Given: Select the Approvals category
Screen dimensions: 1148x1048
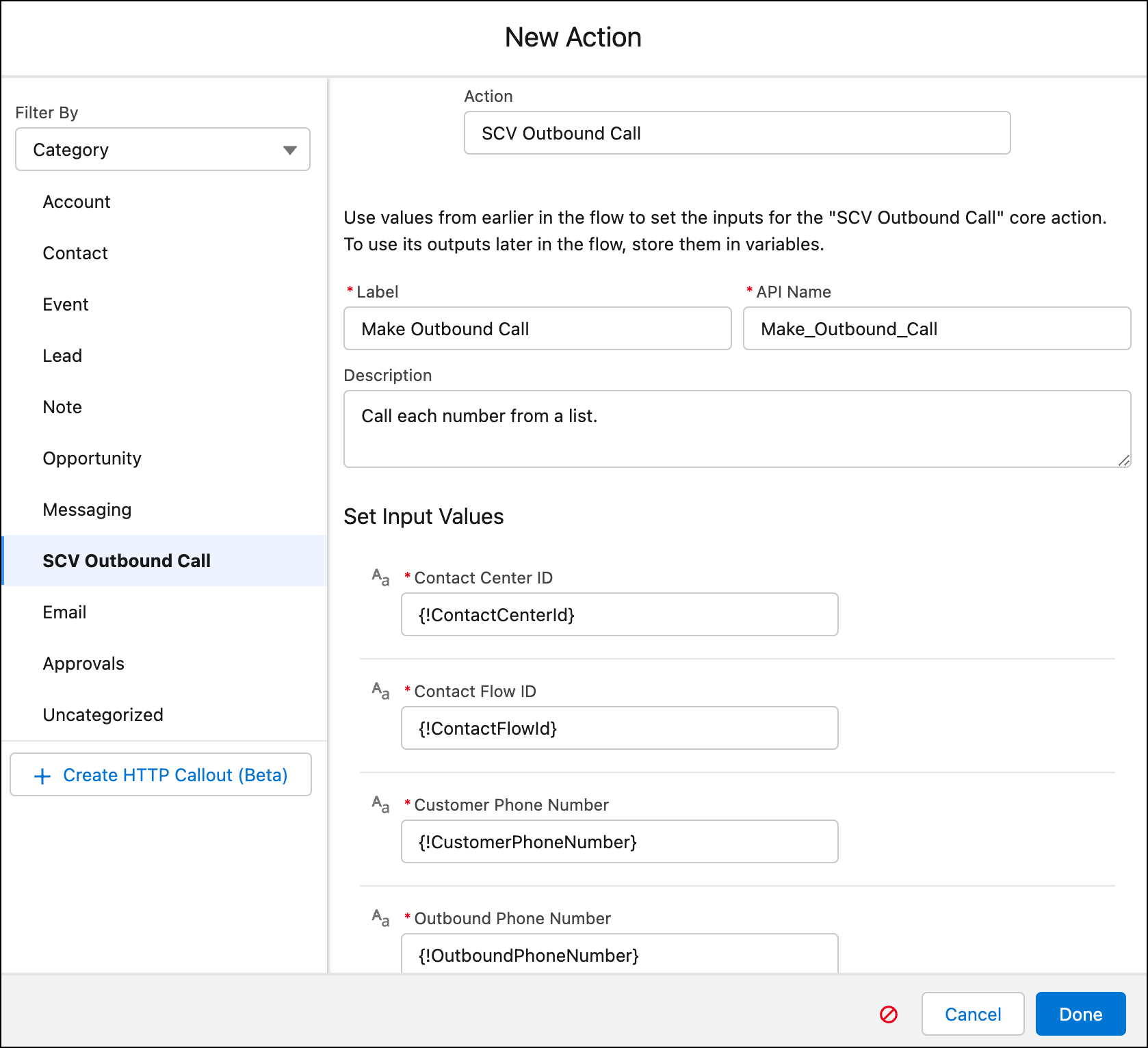Looking at the screenshot, I should coord(83,663).
